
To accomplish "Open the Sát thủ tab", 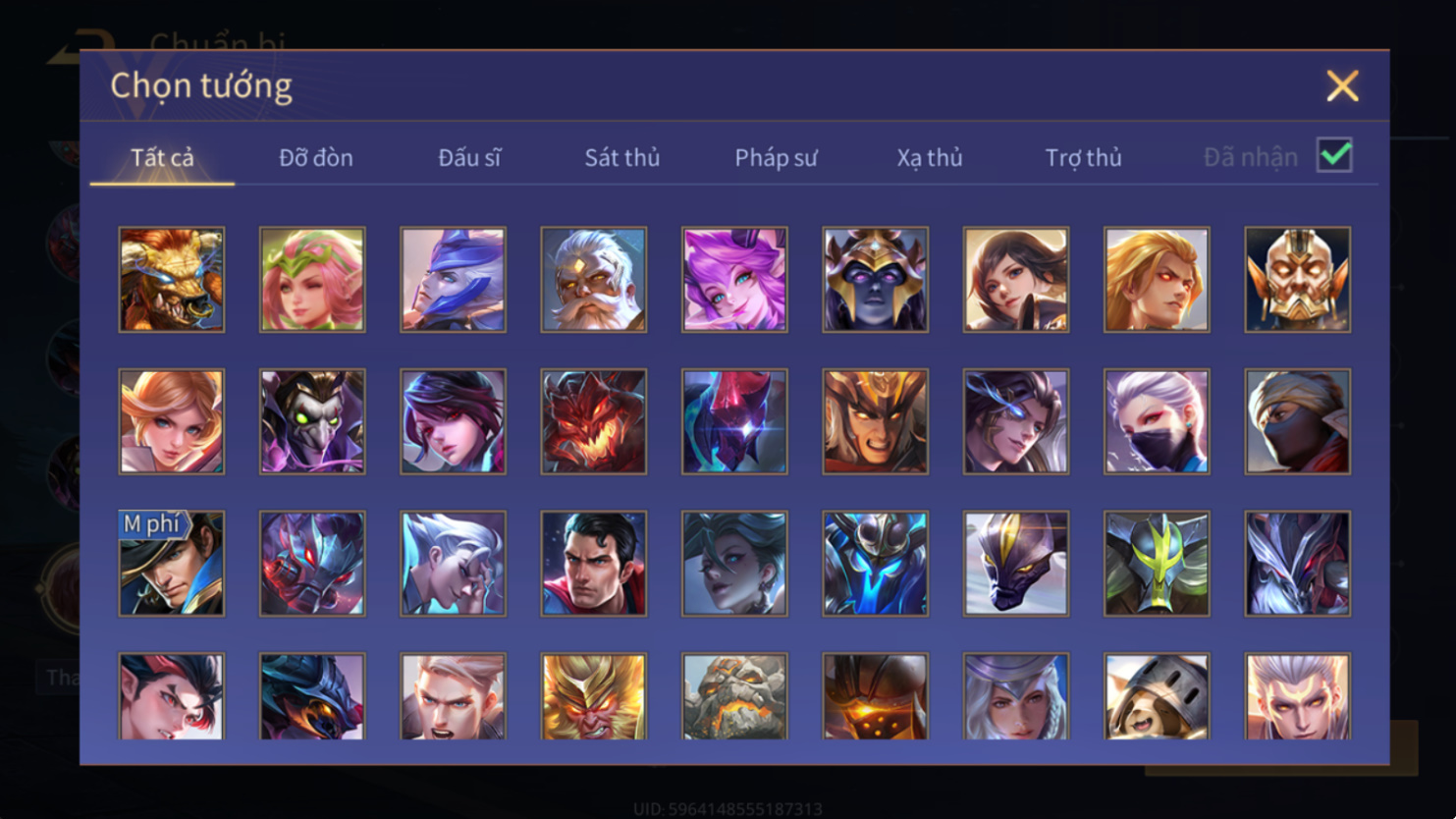I will click(x=622, y=157).
